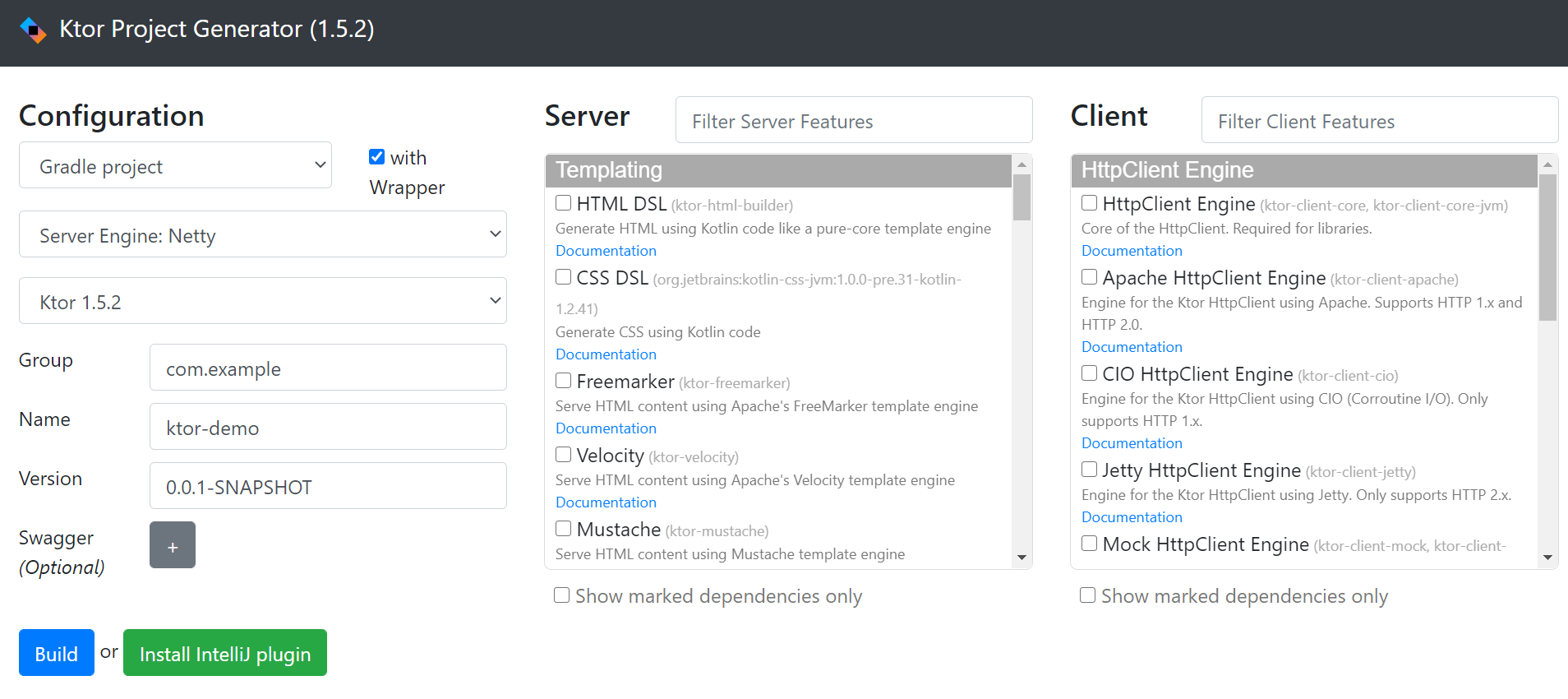Open HTML DSL Documentation link
Viewport: 1568px width, 699px height.
(606, 251)
